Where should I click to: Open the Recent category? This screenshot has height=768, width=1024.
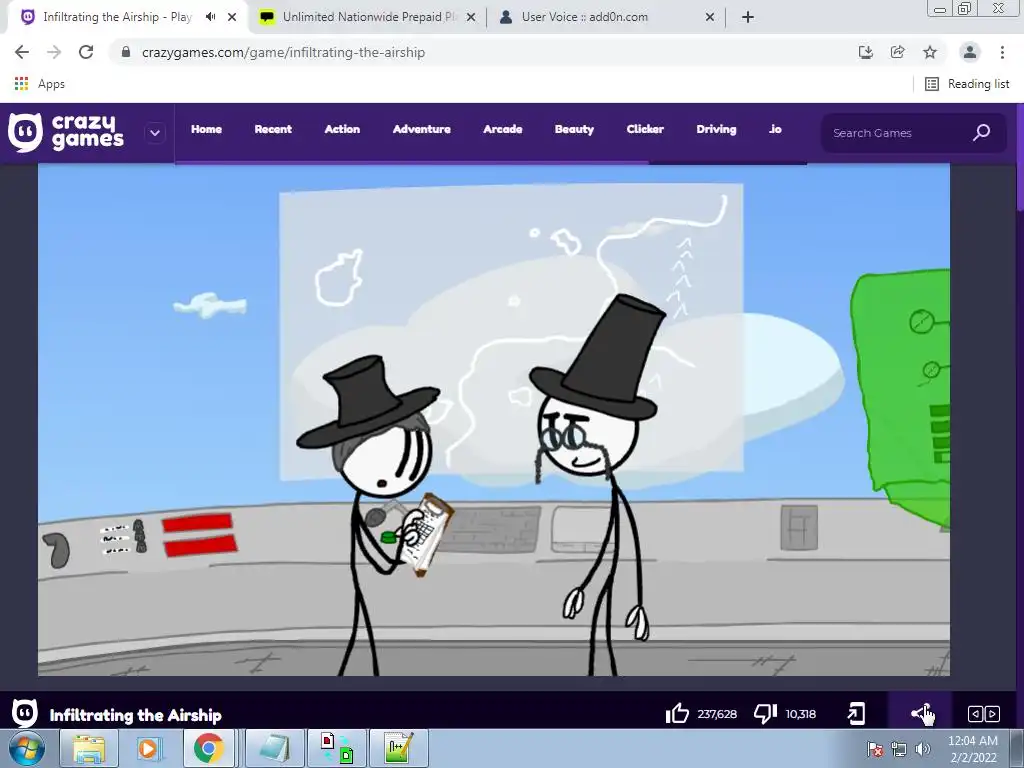pos(273,129)
